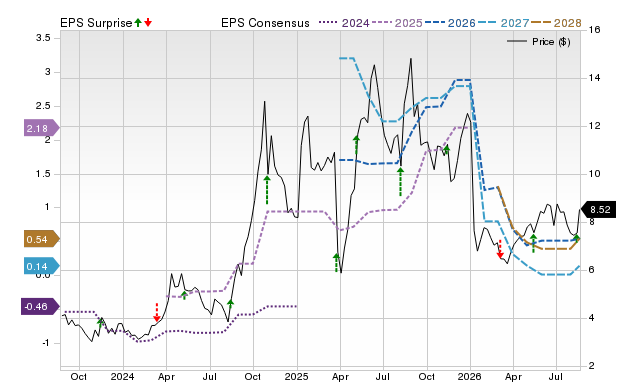Select the EPS Consensus legend title
Image resolution: width=640 pixels, height=382 pixels.
pos(265,23)
